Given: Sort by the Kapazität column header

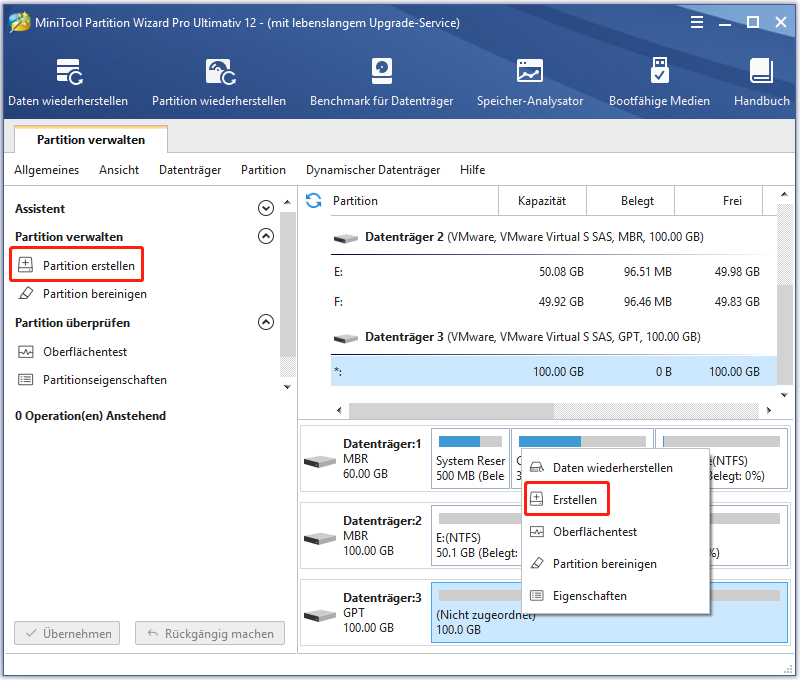Looking at the screenshot, I should pyautogui.click(x=542, y=201).
